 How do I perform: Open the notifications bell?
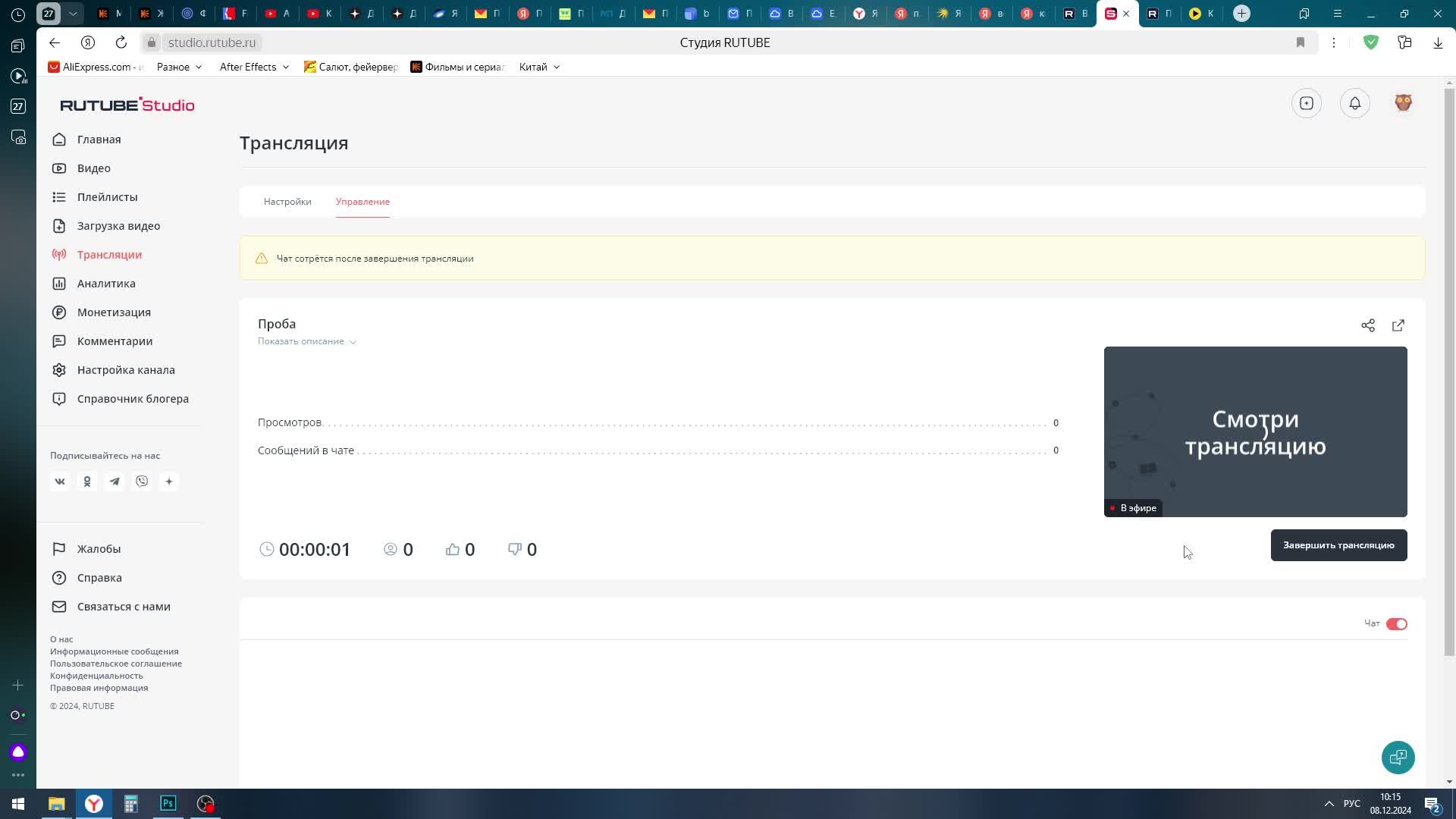pyautogui.click(x=1354, y=103)
